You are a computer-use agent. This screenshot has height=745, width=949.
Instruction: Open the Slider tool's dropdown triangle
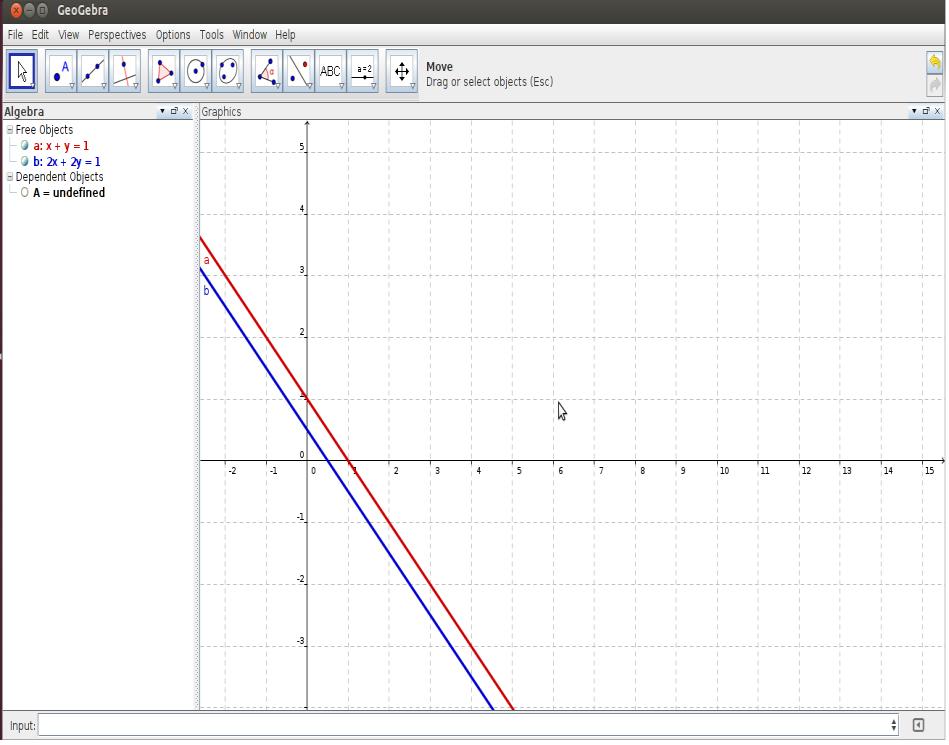click(x=374, y=87)
